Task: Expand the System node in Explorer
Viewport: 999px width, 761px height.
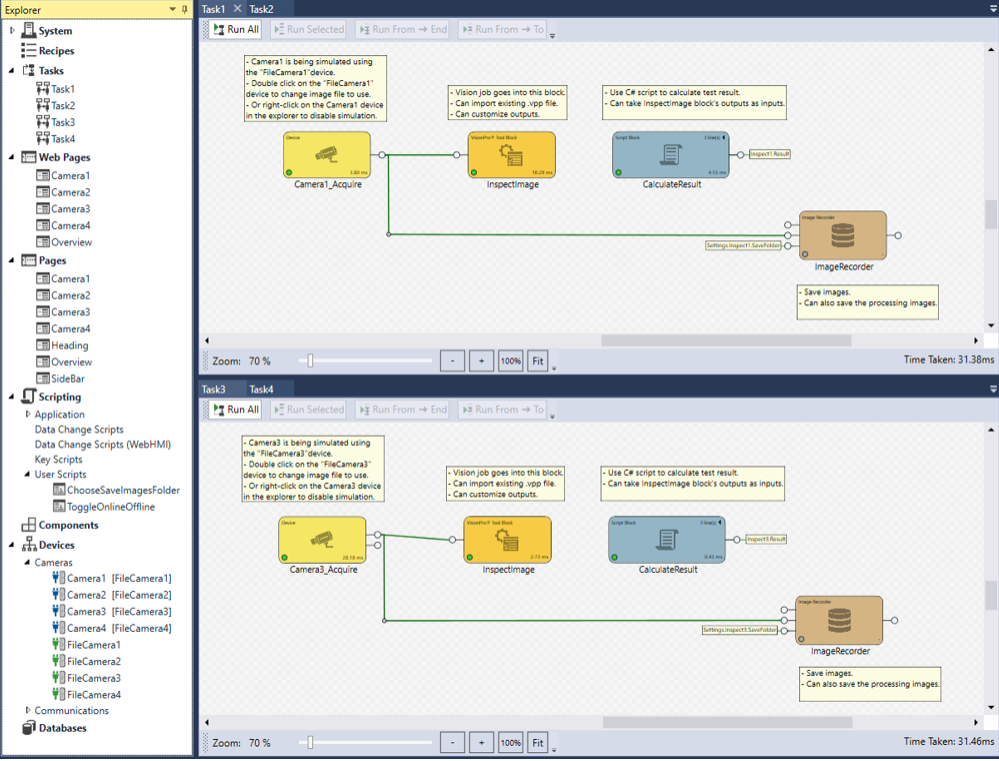Action: 13,31
